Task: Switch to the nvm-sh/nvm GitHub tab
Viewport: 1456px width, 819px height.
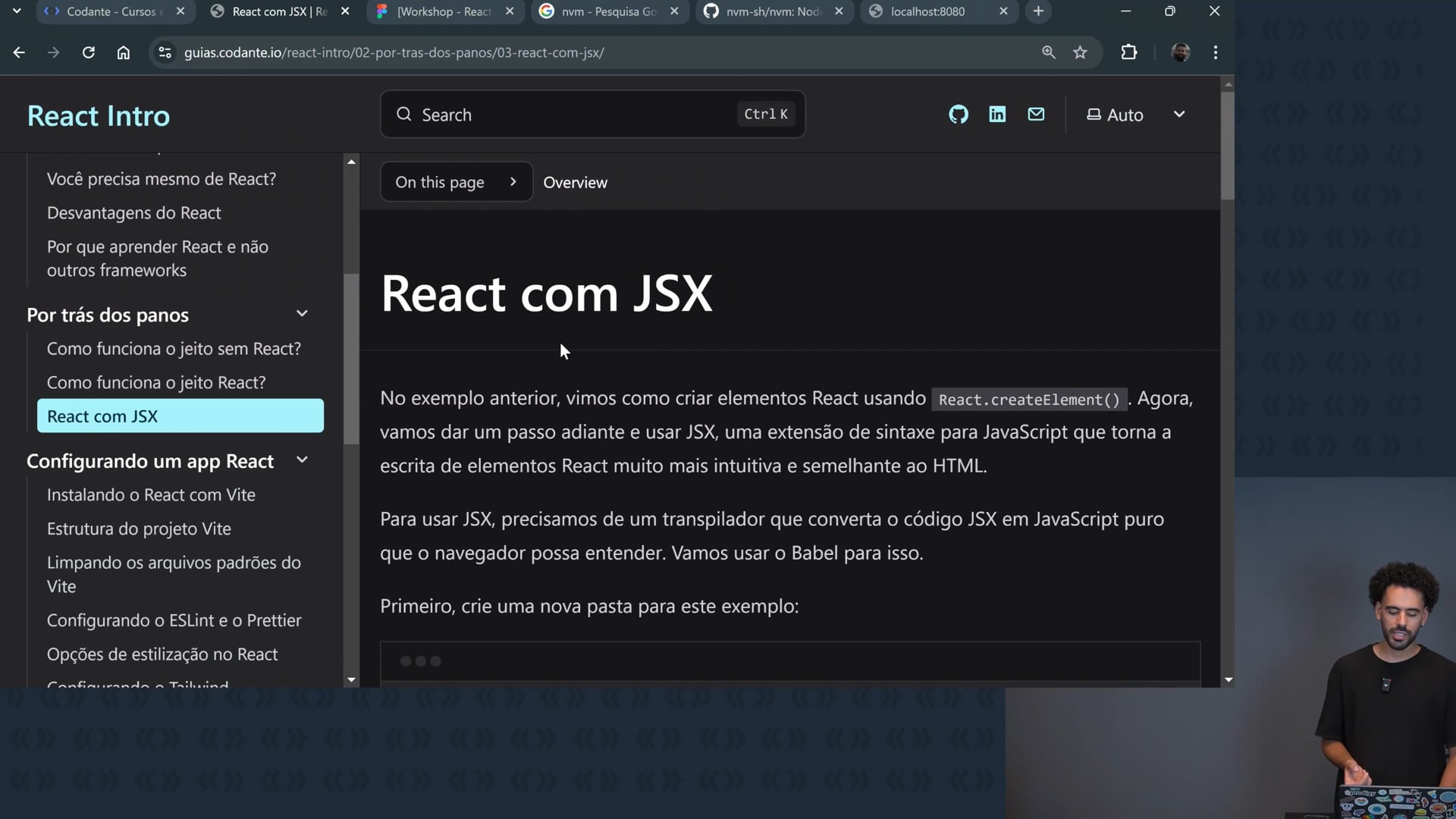Action: click(771, 11)
